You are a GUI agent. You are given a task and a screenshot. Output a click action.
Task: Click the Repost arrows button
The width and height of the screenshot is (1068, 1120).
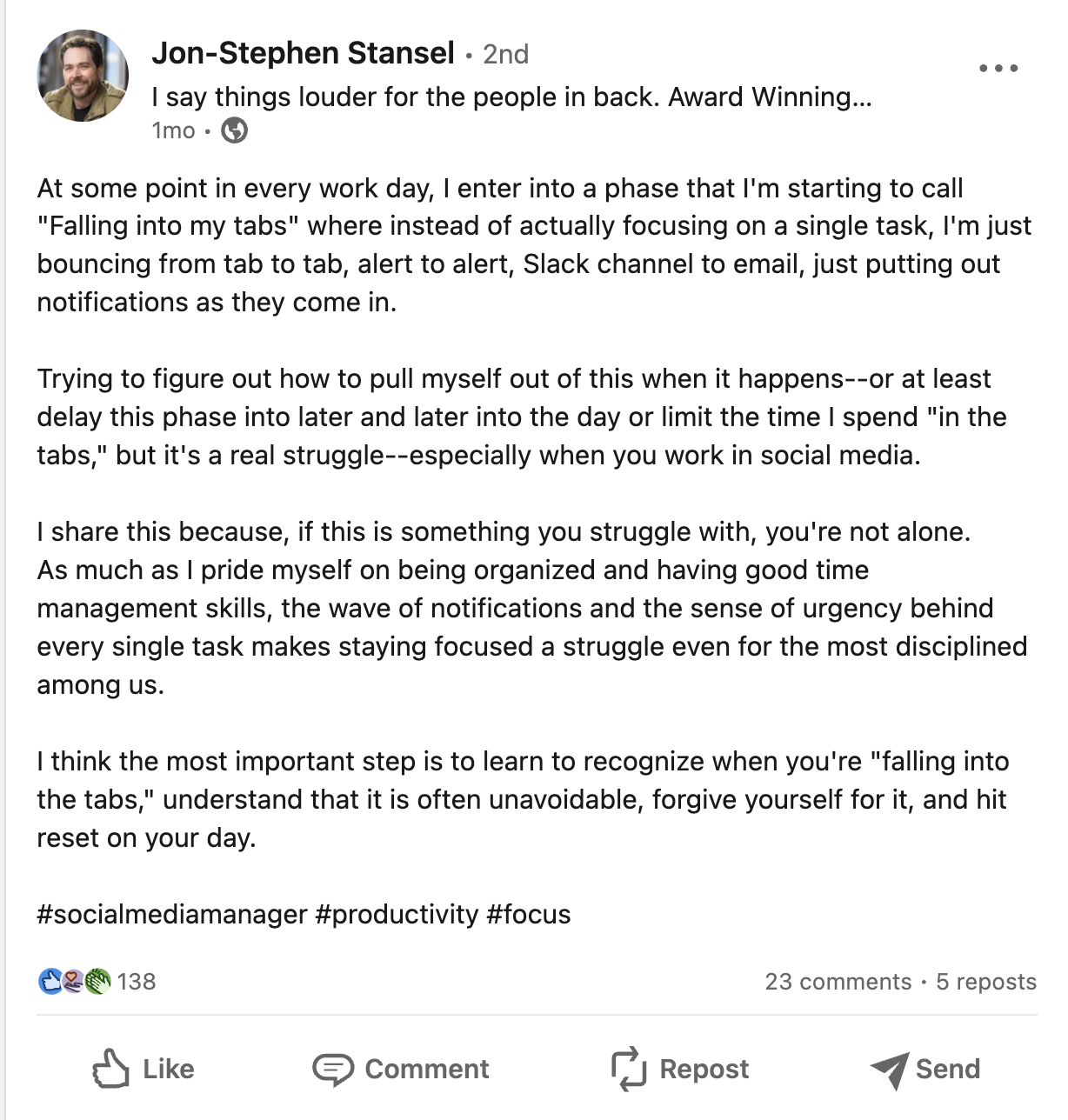click(679, 1069)
